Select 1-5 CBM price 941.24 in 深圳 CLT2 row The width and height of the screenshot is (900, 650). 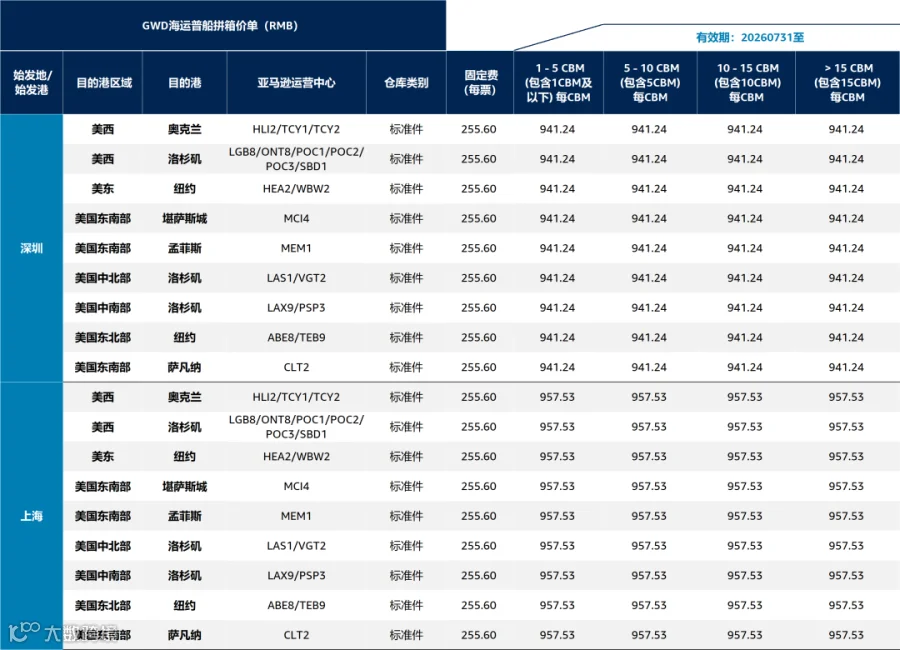[557, 367]
